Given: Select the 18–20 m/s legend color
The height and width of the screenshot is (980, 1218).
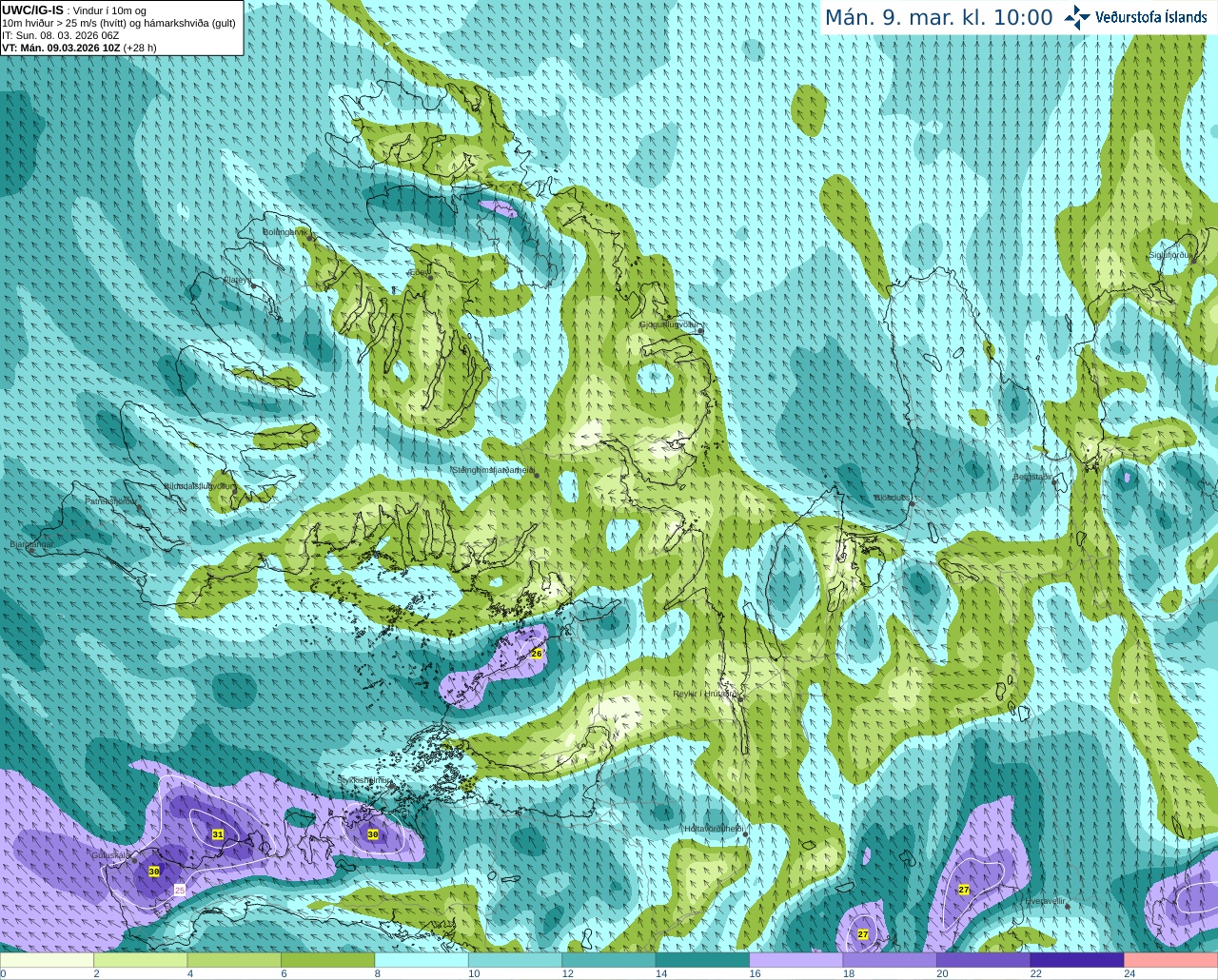Looking at the screenshot, I should pos(890,959).
